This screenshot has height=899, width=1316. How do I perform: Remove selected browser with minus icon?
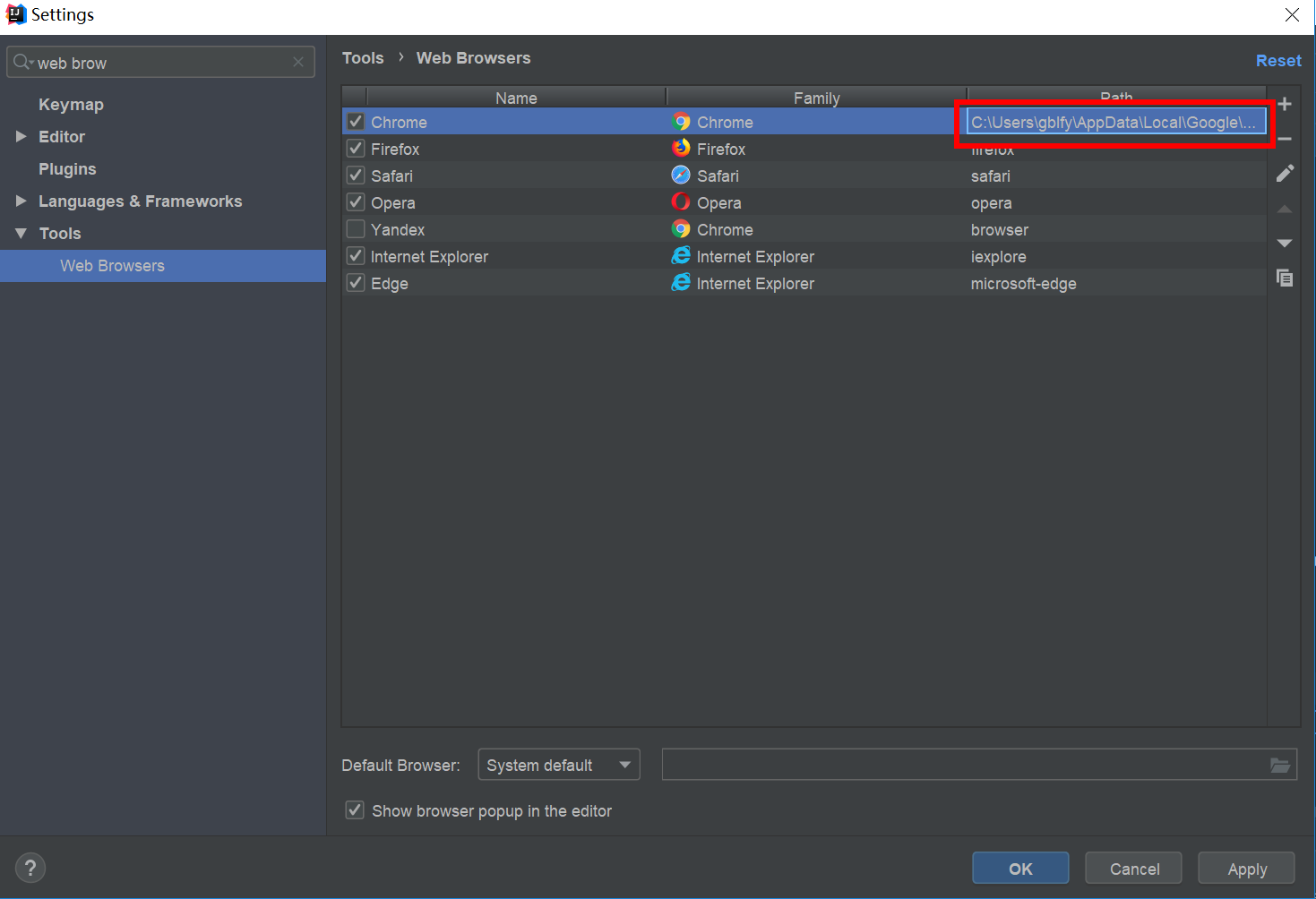pos(1285,139)
